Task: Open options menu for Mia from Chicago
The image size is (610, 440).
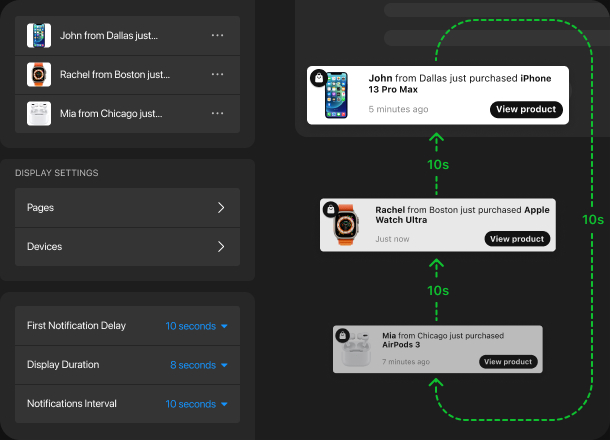Action: (217, 113)
